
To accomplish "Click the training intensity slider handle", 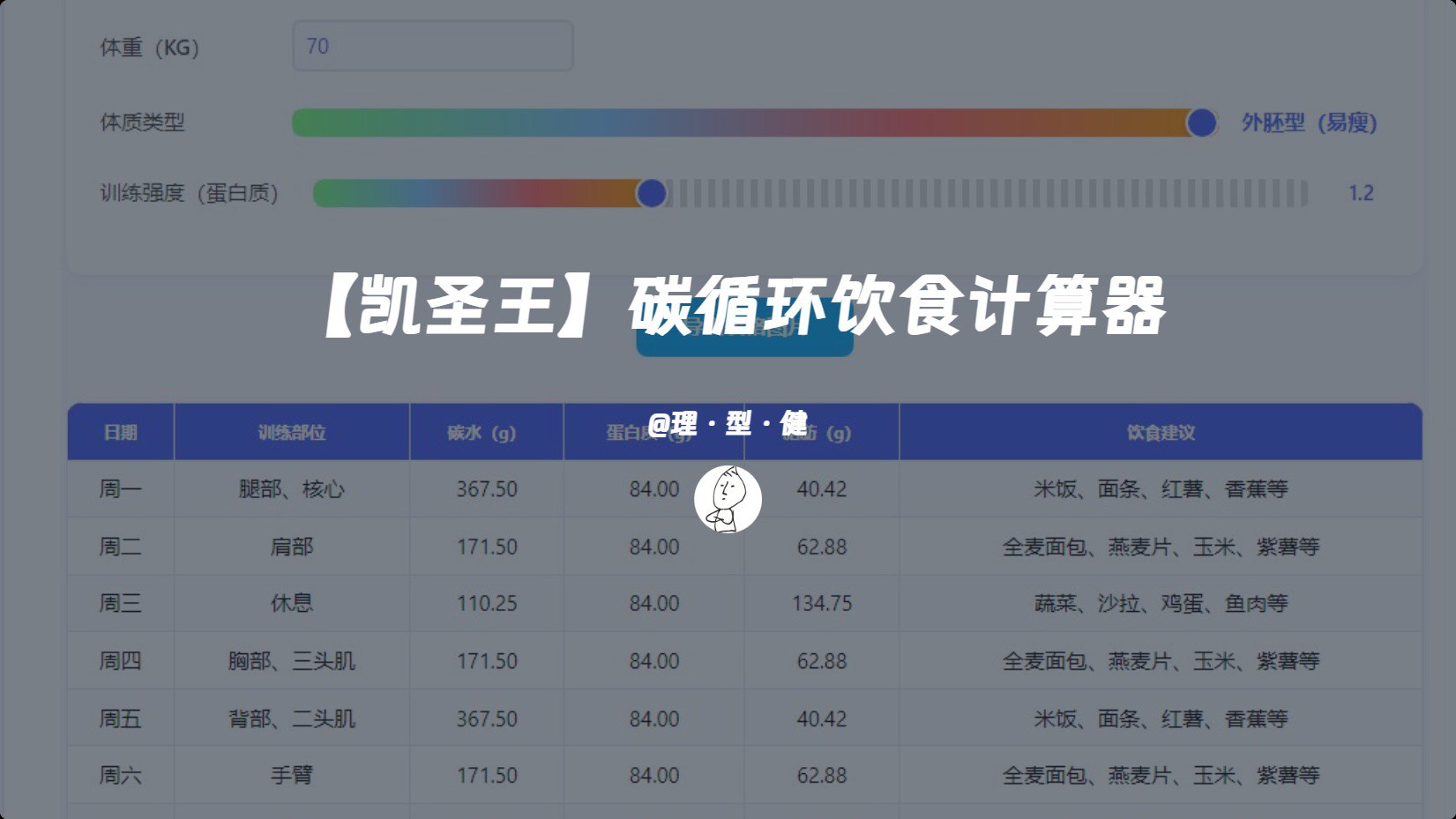I will [652, 193].
